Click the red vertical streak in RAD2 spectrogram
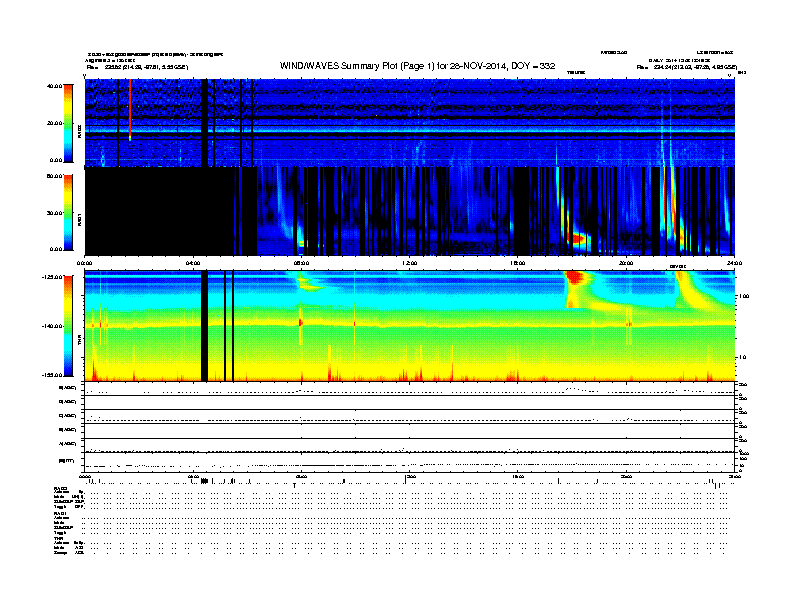 pos(130,109)
